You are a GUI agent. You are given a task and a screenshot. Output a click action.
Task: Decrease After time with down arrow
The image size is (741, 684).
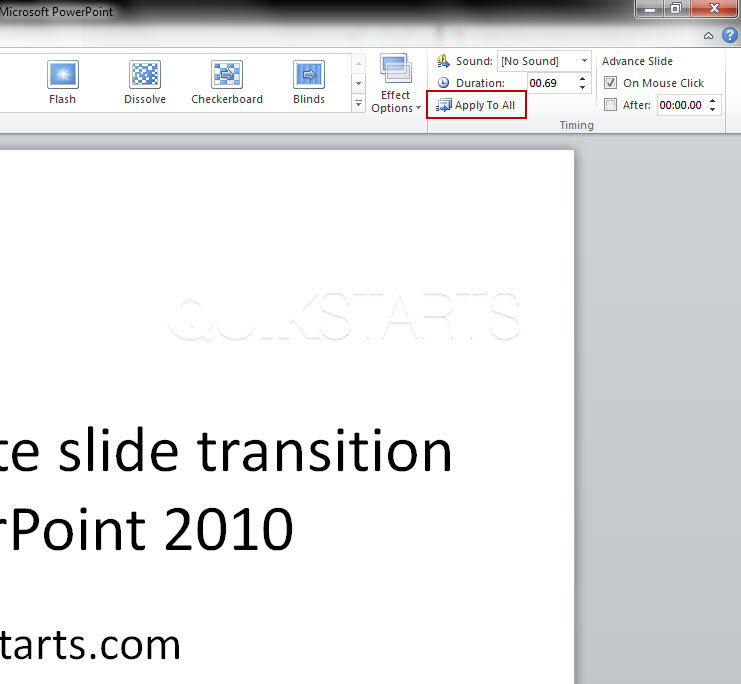[713, 109]
